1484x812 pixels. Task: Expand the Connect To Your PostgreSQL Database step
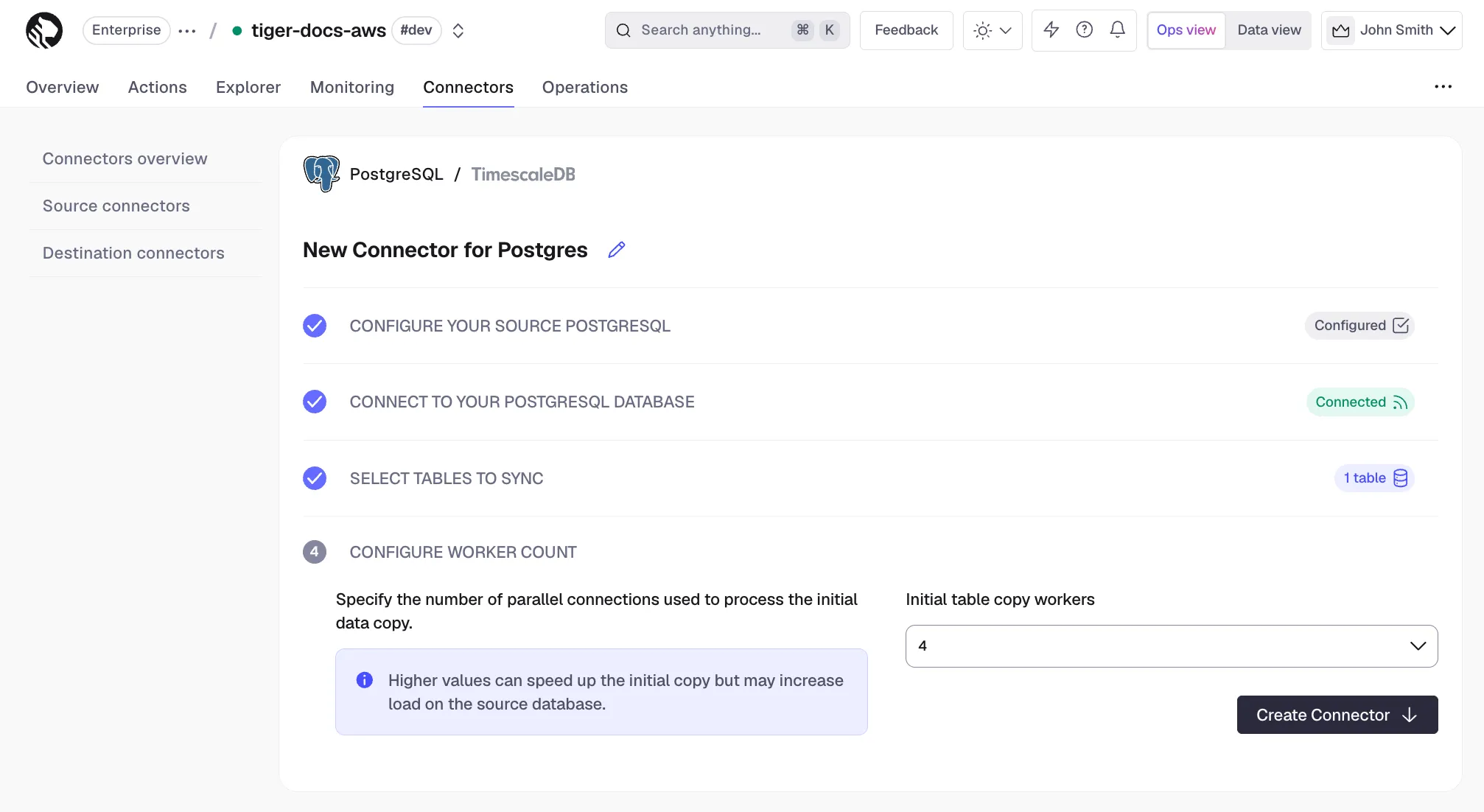[522, 402]
